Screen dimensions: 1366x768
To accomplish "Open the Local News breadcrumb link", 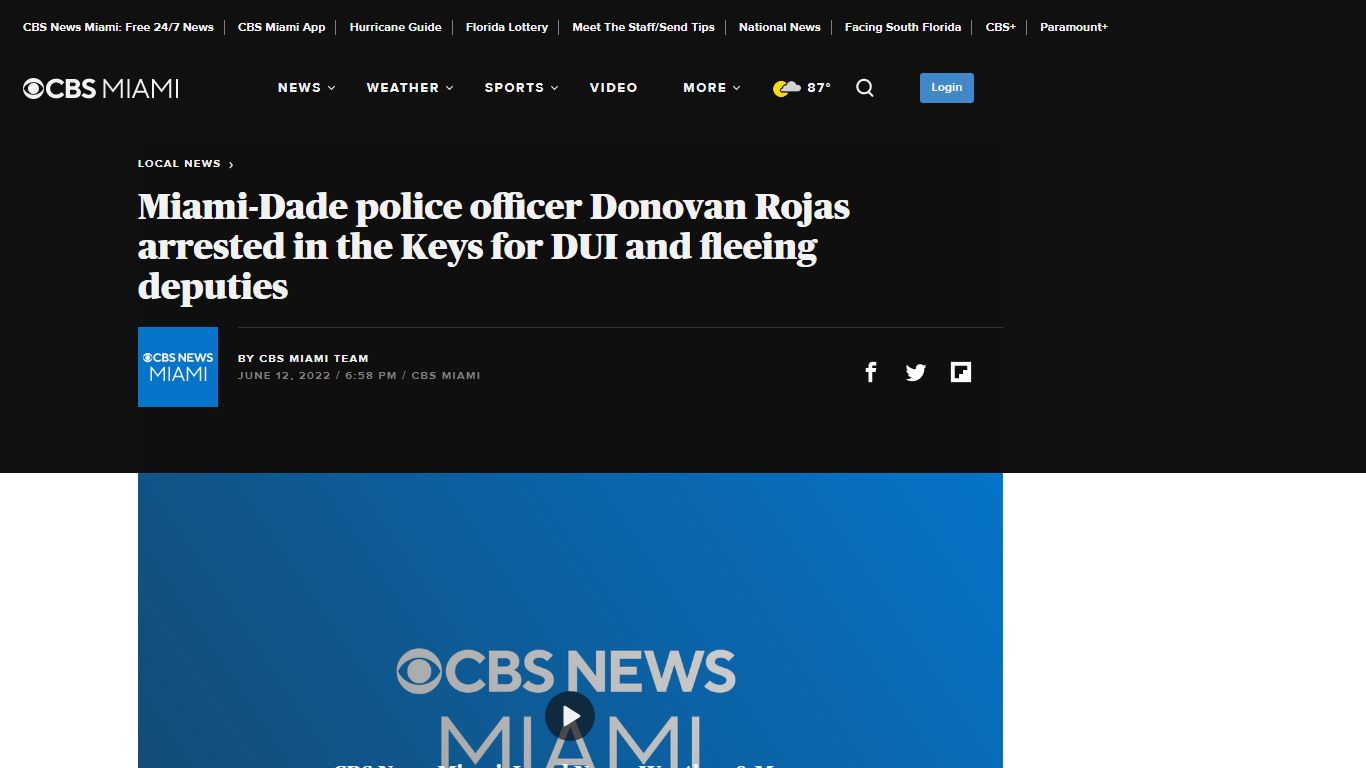I will [186, 164].
